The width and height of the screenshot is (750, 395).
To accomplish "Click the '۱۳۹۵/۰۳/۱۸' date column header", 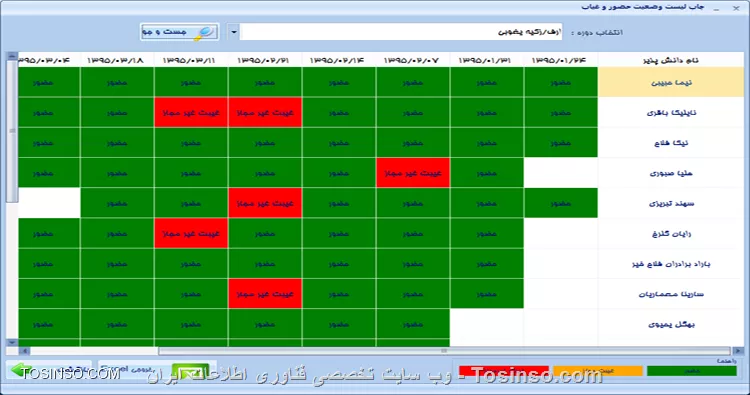I will tap(117, 60).
